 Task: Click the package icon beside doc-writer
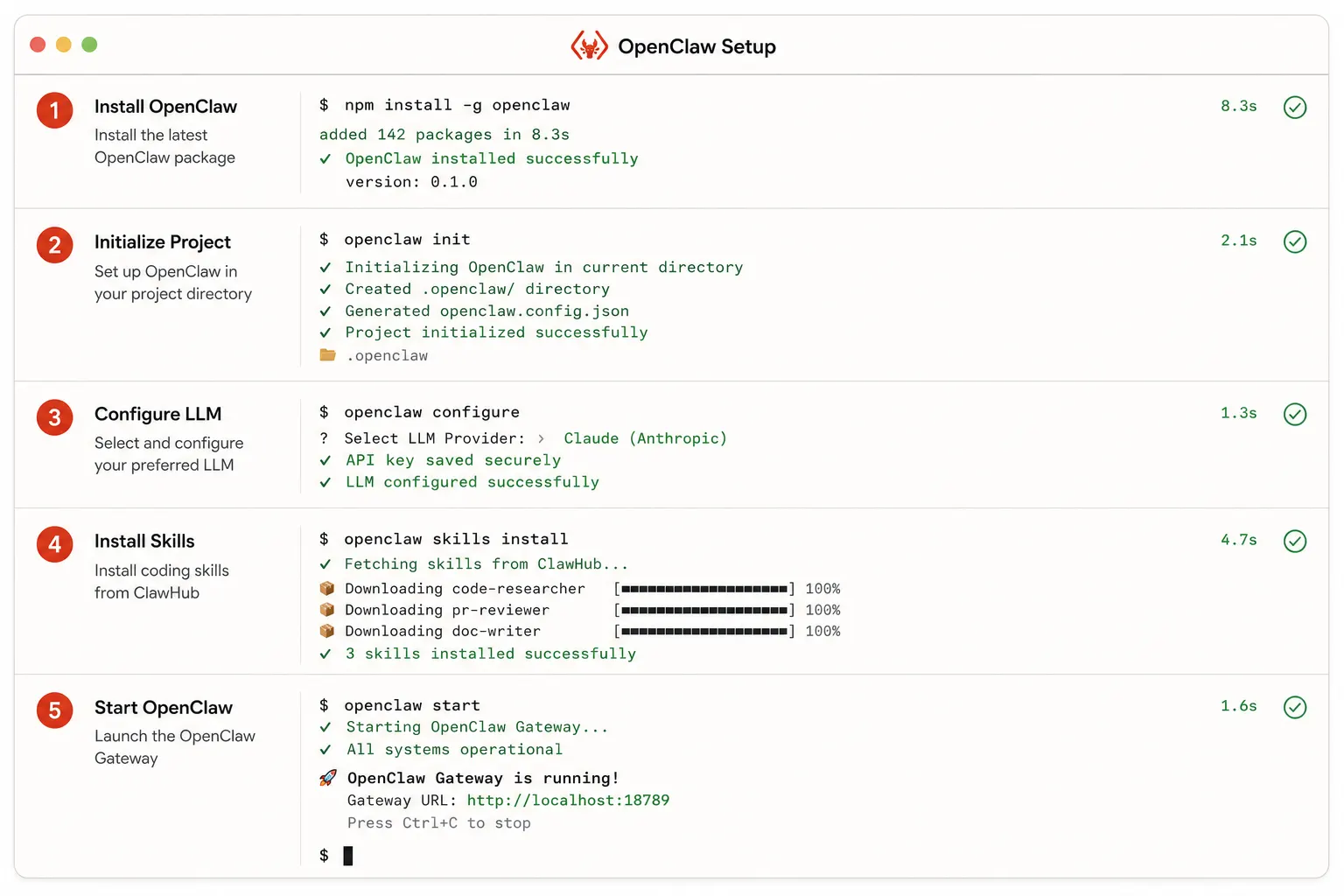point(327,630)
